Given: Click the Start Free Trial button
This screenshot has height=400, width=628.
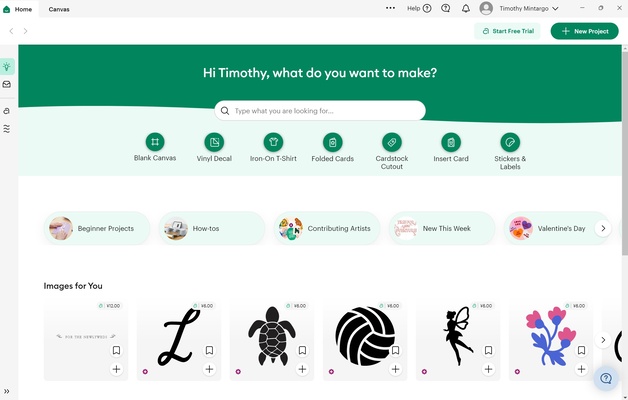Looking at the screenshot, I should [x=507, y=31].
